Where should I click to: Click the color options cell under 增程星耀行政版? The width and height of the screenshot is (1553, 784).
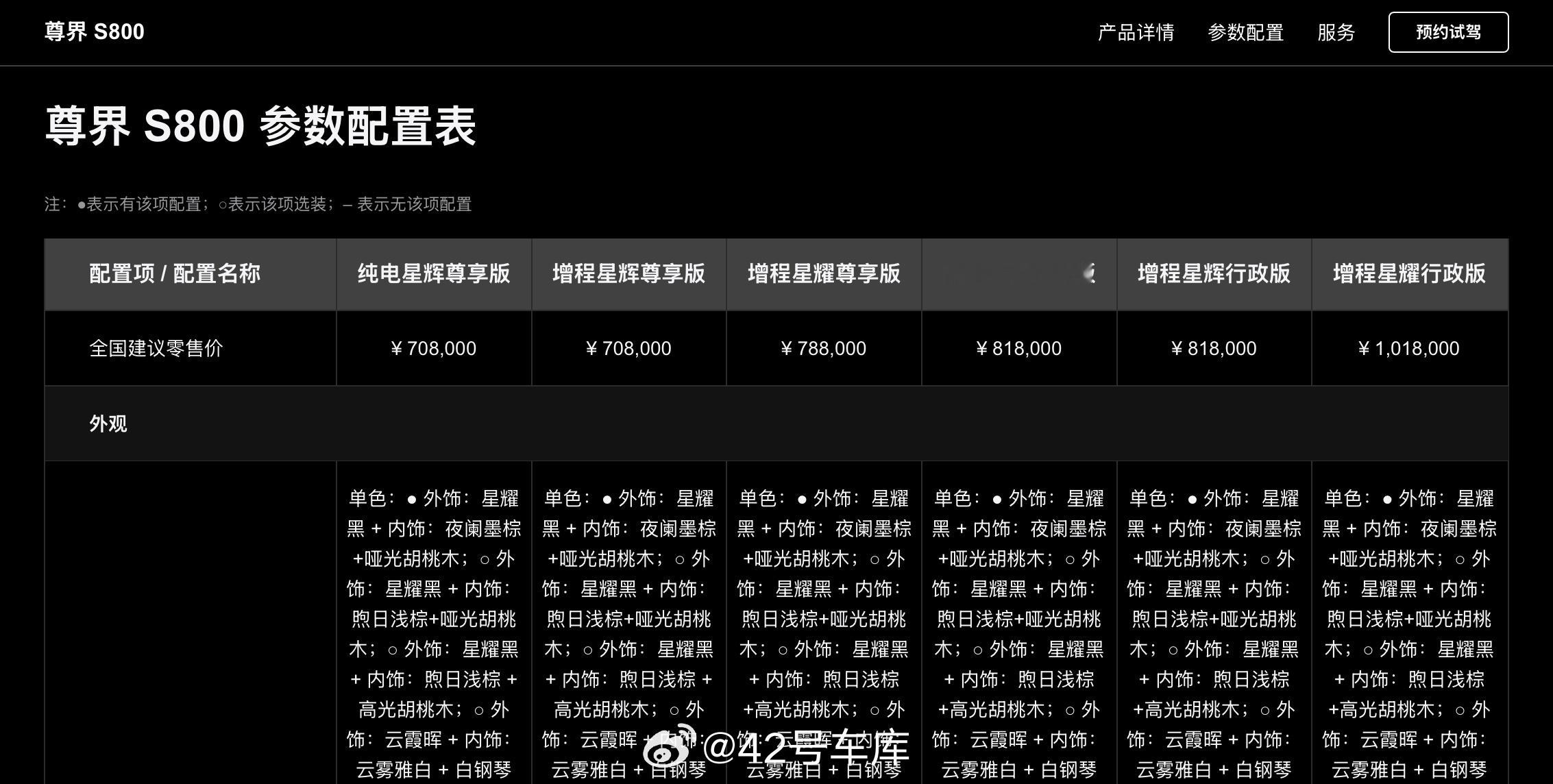point(1410,623)
